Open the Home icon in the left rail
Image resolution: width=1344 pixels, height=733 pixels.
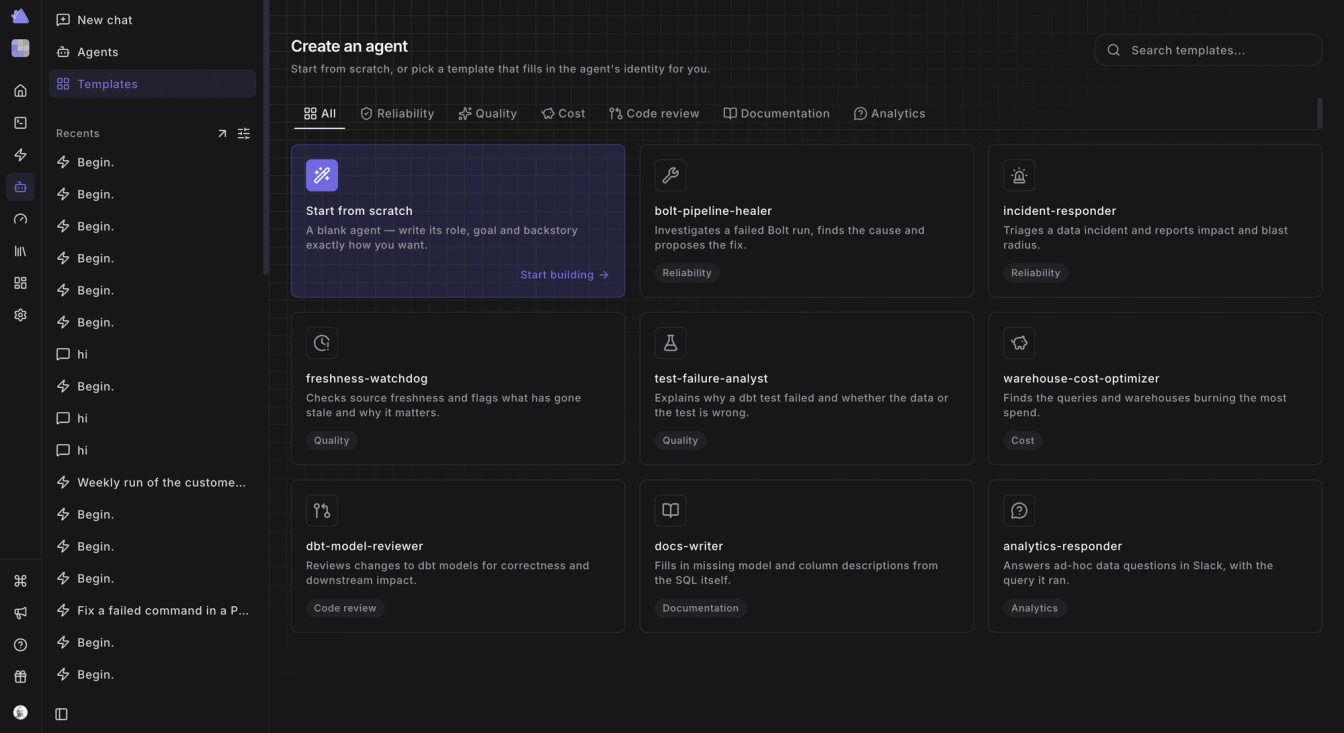click(20, 91)
